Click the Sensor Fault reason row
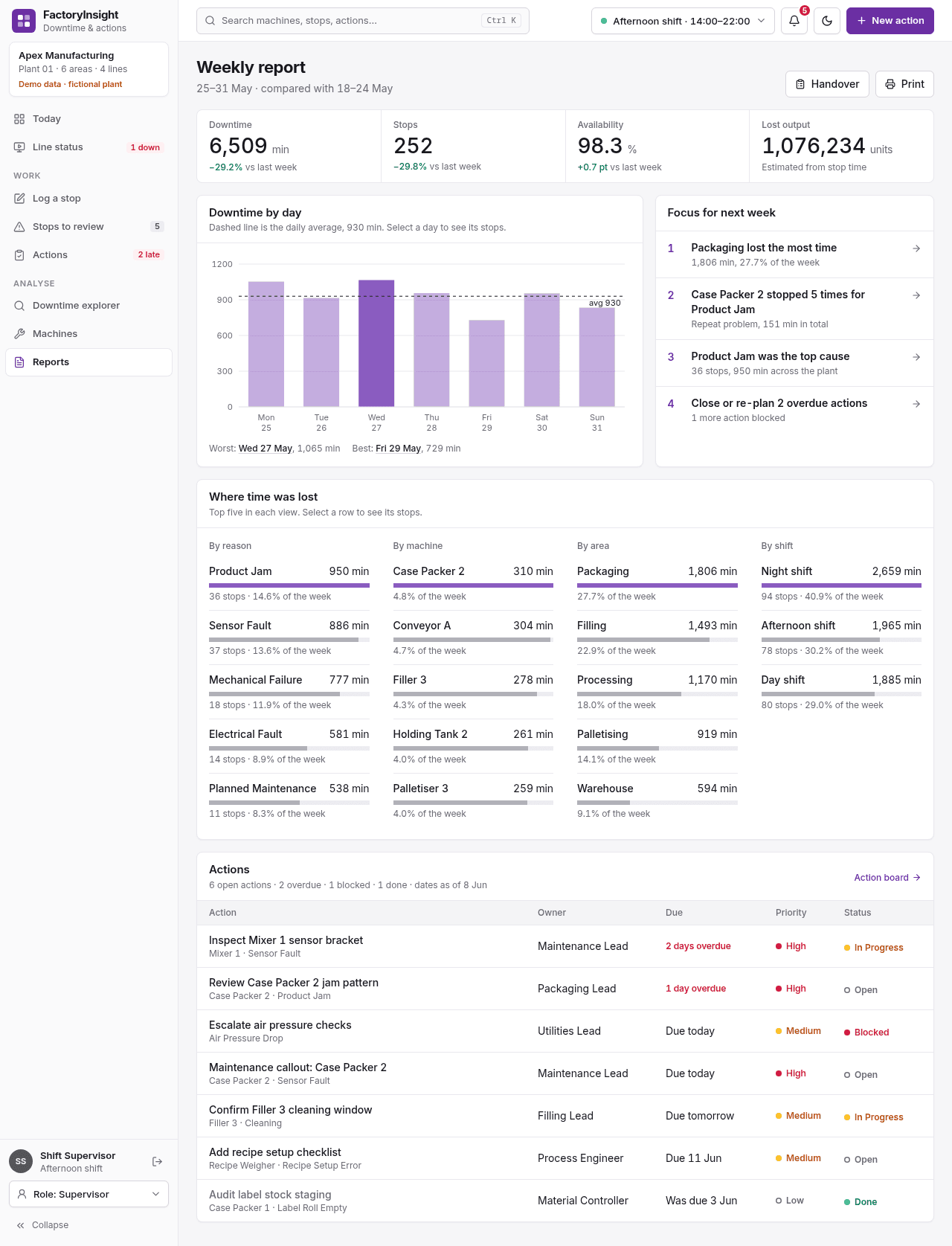 click(289, 638)
